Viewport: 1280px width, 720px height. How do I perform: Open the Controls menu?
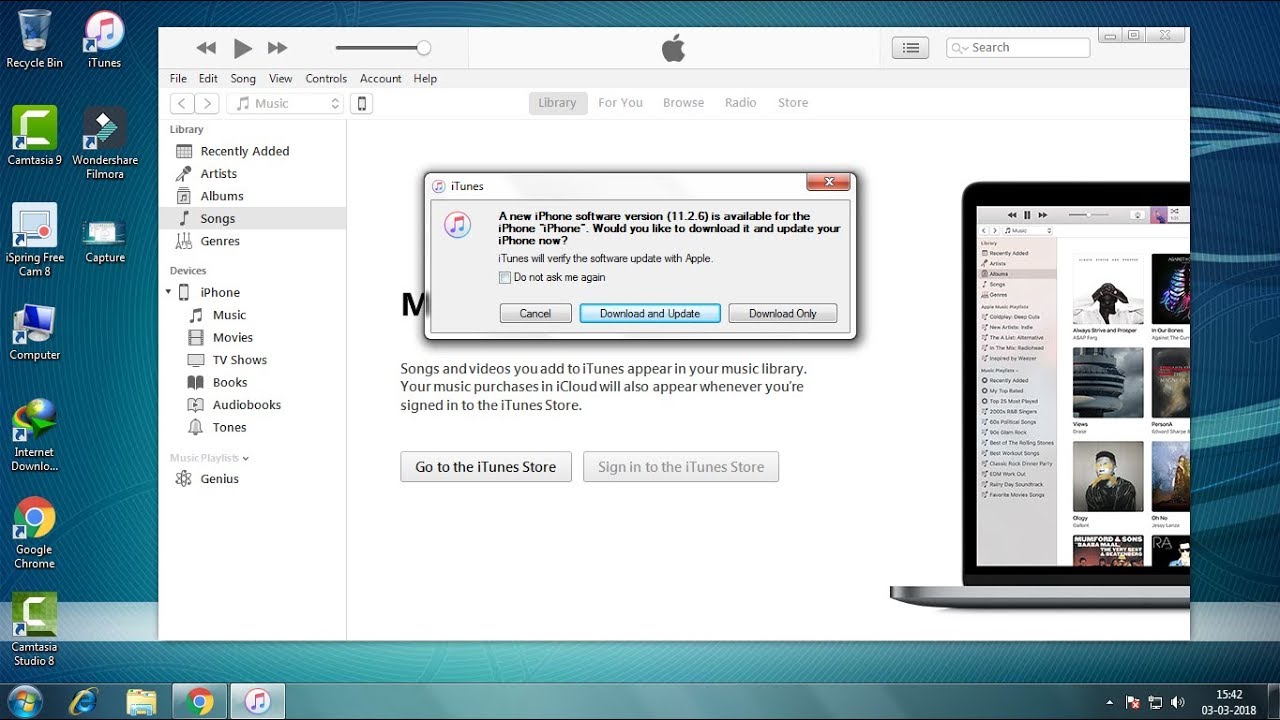point(326,78)
